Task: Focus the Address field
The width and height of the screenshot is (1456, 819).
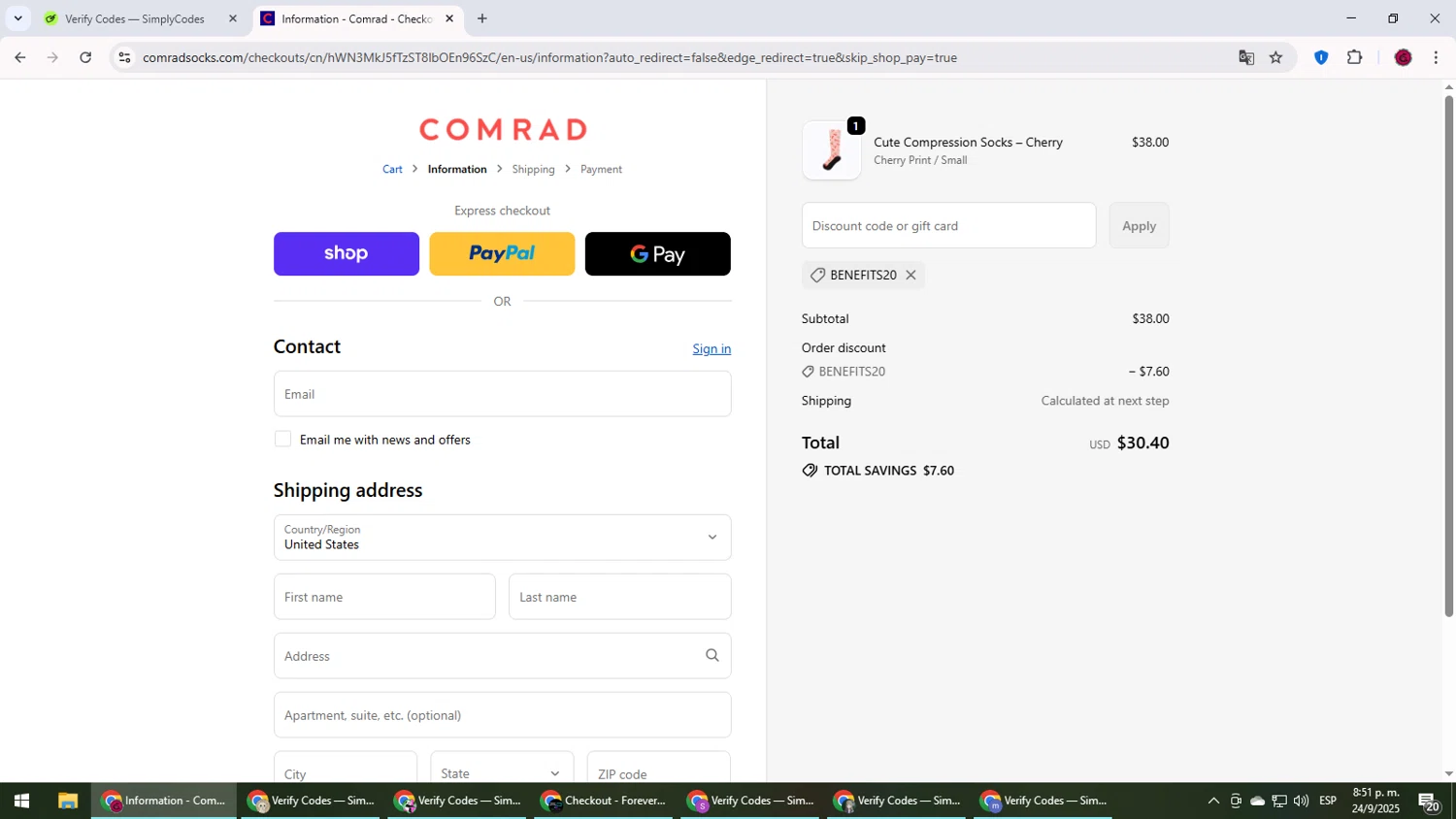Action: point(503,656)
